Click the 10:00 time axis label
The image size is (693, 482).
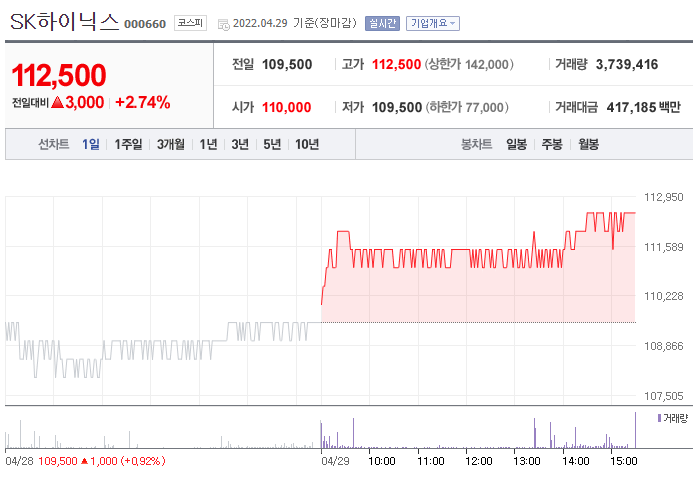[x=382, y=461]
